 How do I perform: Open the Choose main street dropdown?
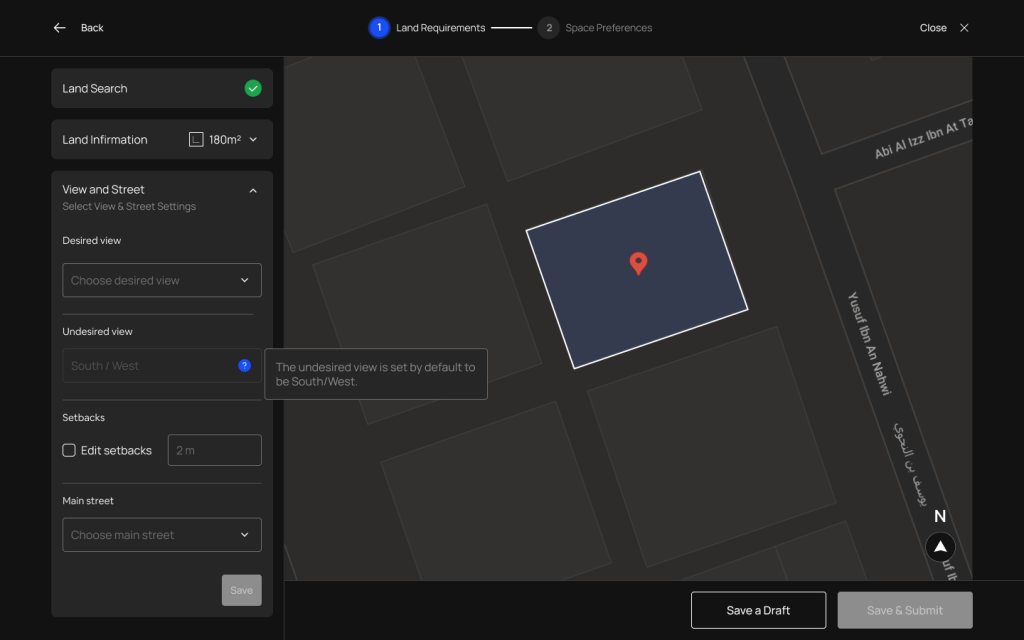pyautogui.click(x=162, y=535)
